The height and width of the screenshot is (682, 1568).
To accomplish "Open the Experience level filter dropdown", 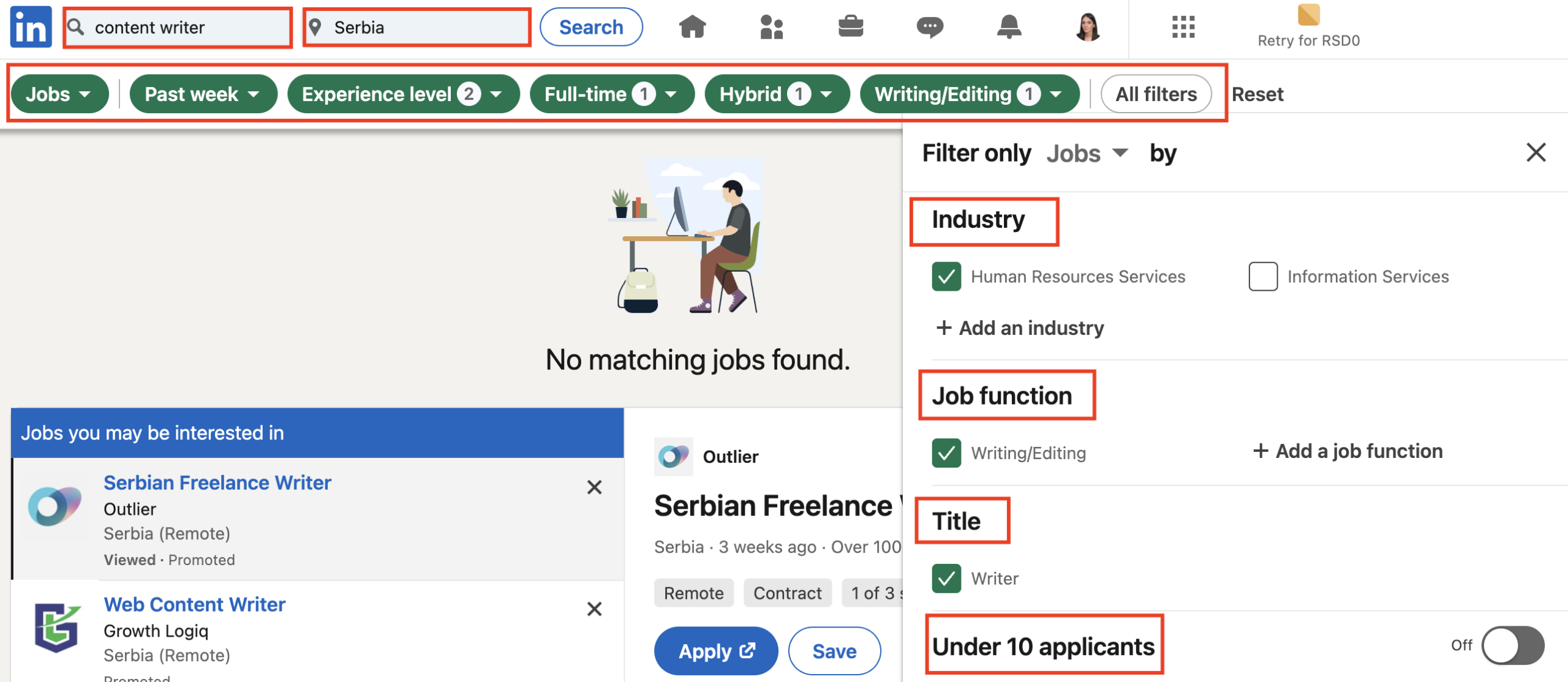I will [402, 93].
